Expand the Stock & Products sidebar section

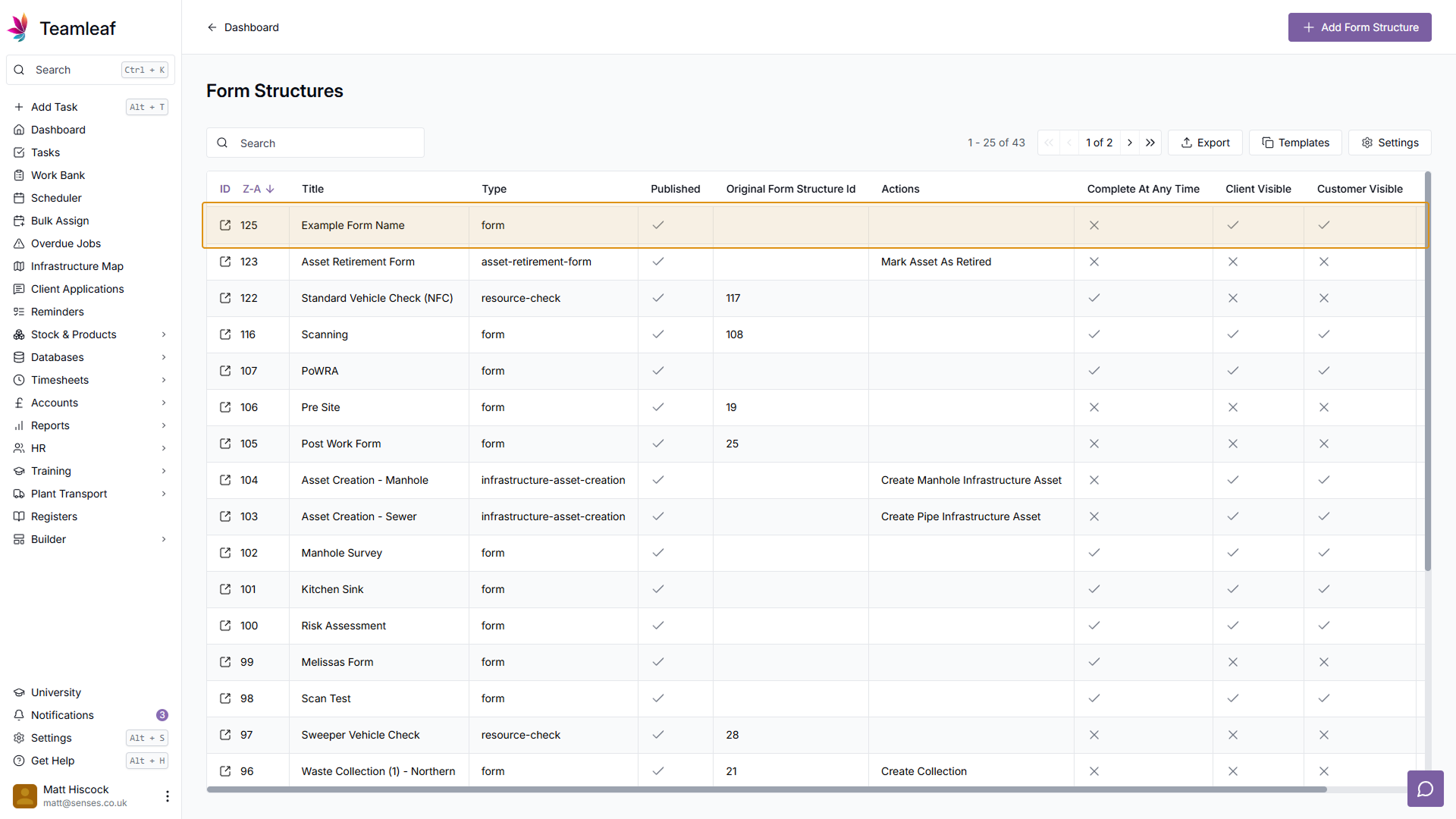164,334
